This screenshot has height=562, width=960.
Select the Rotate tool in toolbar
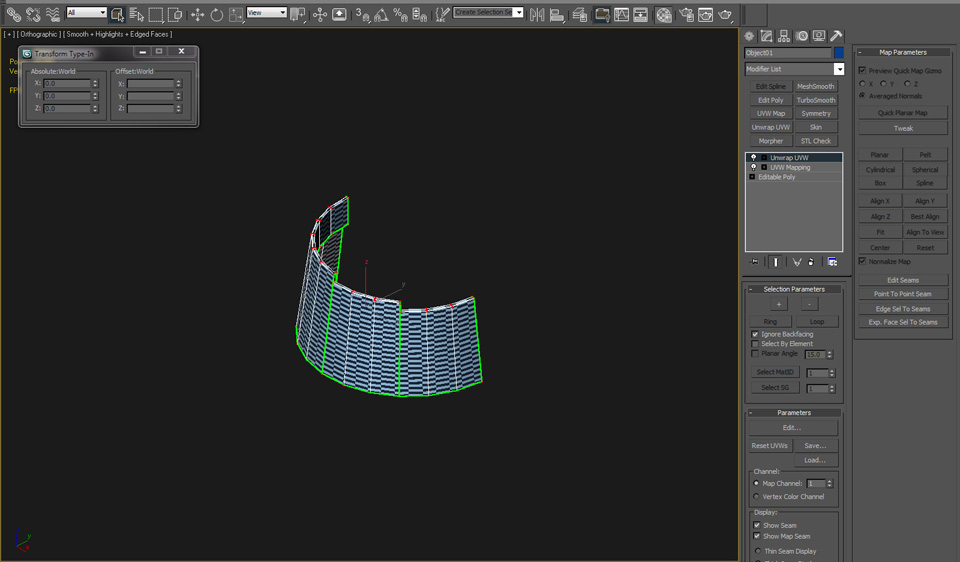tap(216, 14)
